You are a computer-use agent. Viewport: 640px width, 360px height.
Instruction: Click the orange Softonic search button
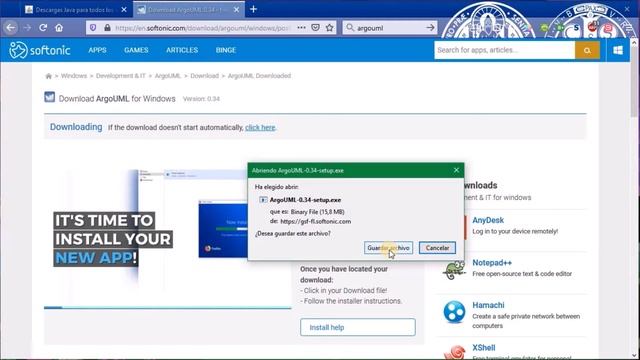587,50
